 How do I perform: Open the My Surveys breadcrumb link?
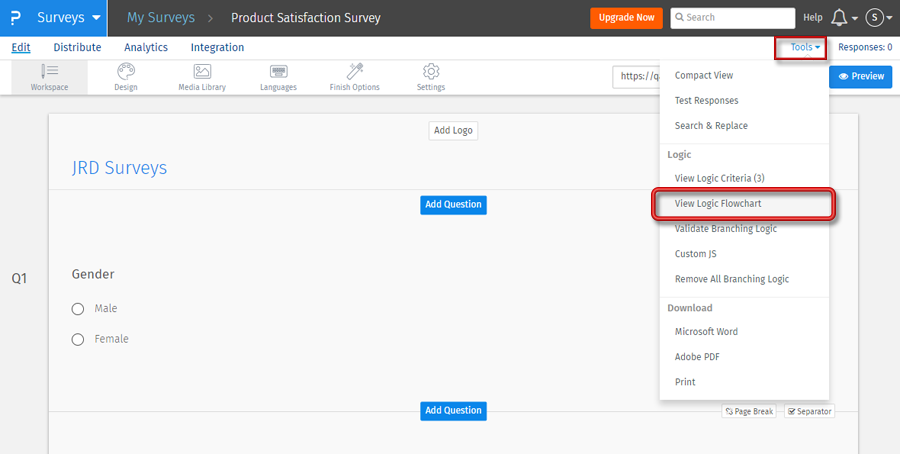point(161,18)
